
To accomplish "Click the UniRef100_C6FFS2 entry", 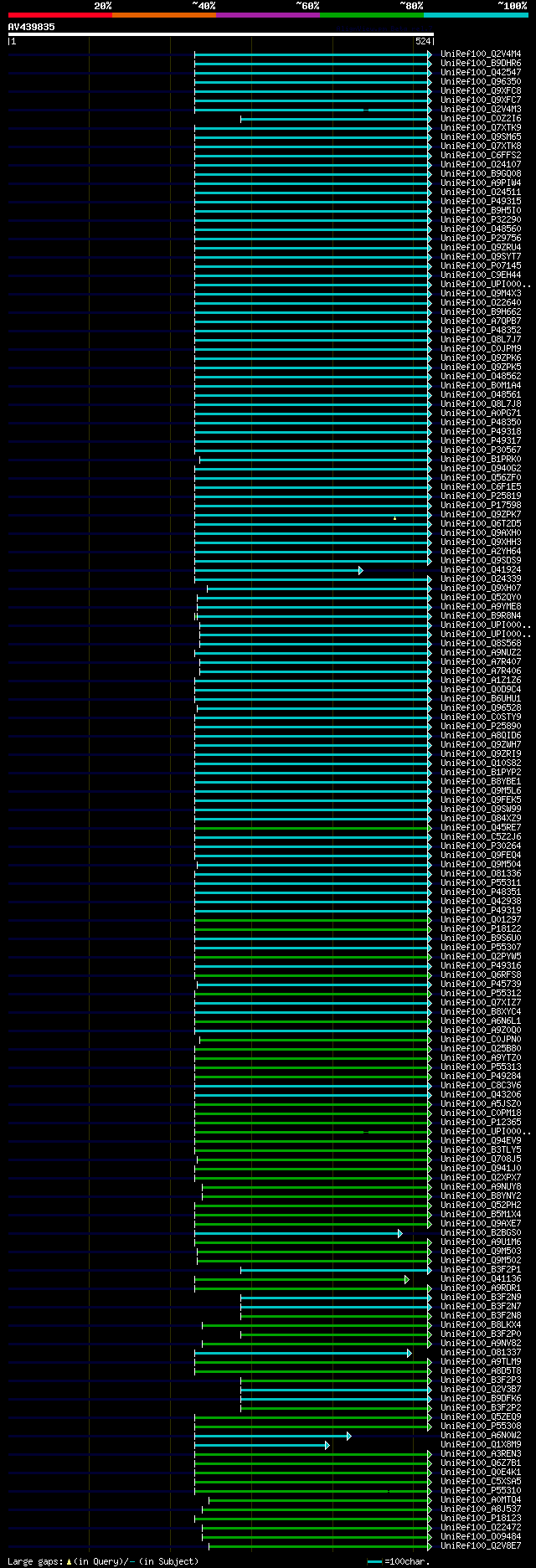I will point(481,155).
